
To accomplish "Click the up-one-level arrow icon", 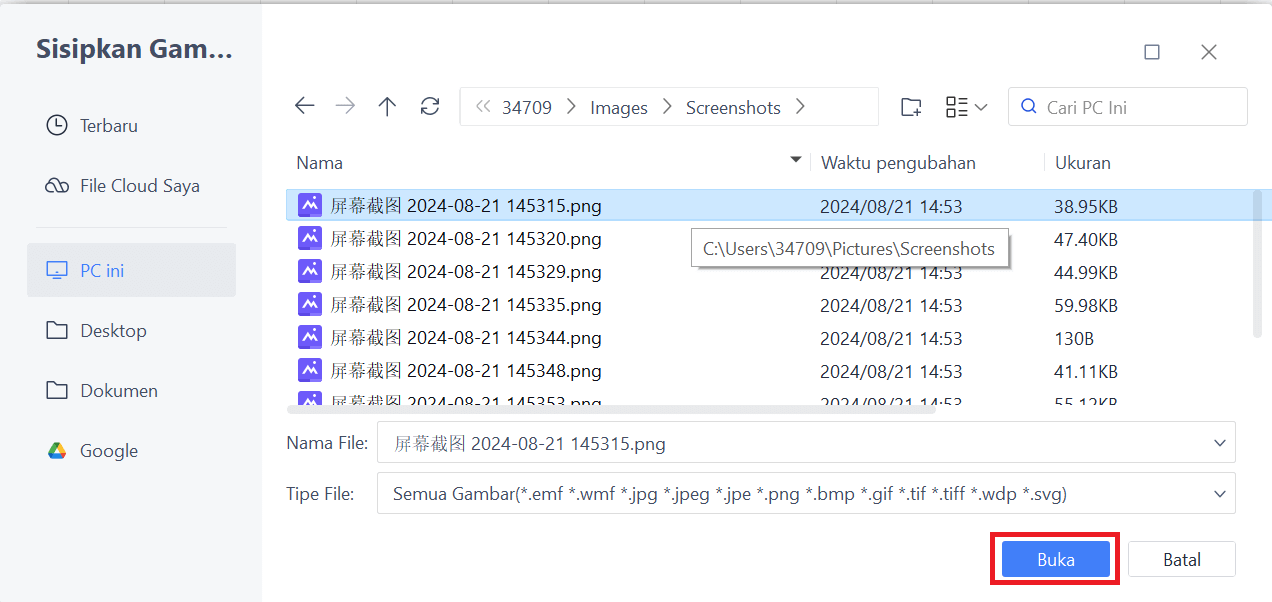I will (x=387, y=106).
